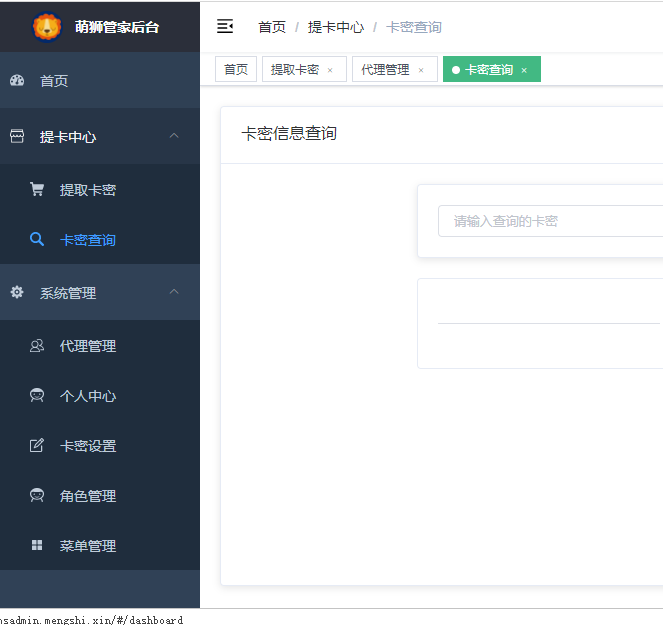
Task: Open 个人中心 in the sidebar
Action: (88, 396)
